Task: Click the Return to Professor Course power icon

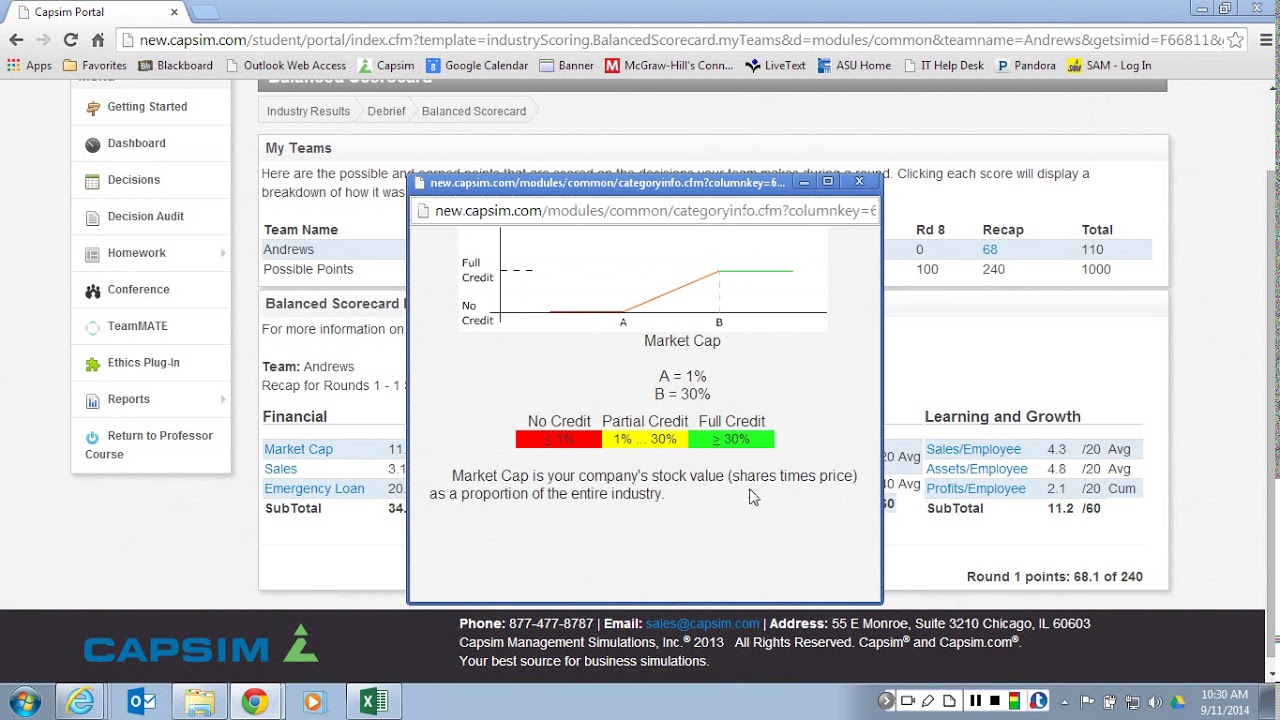Action: [x=93, y=437]
